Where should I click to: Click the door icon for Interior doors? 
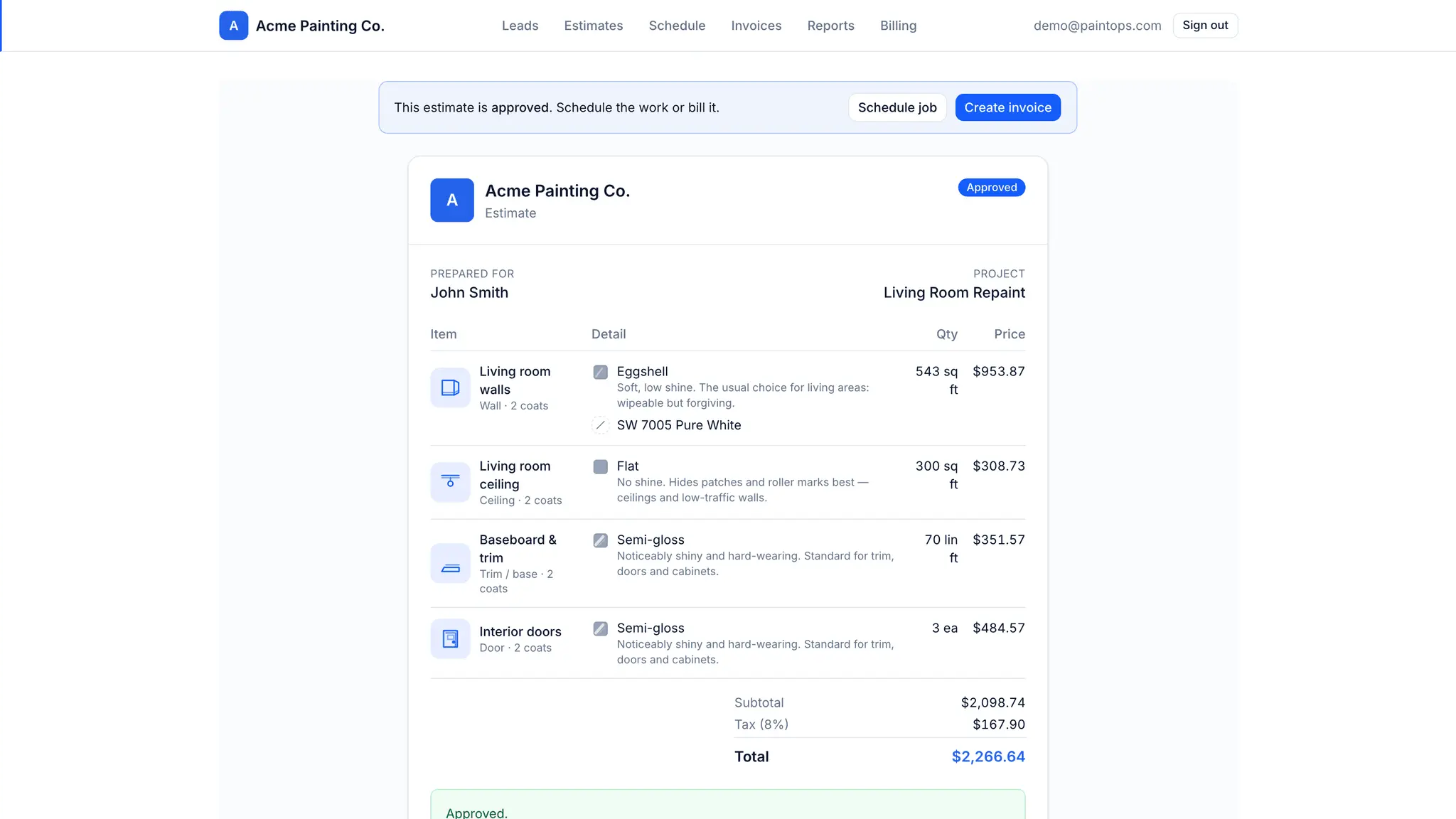tap(450, 638)
